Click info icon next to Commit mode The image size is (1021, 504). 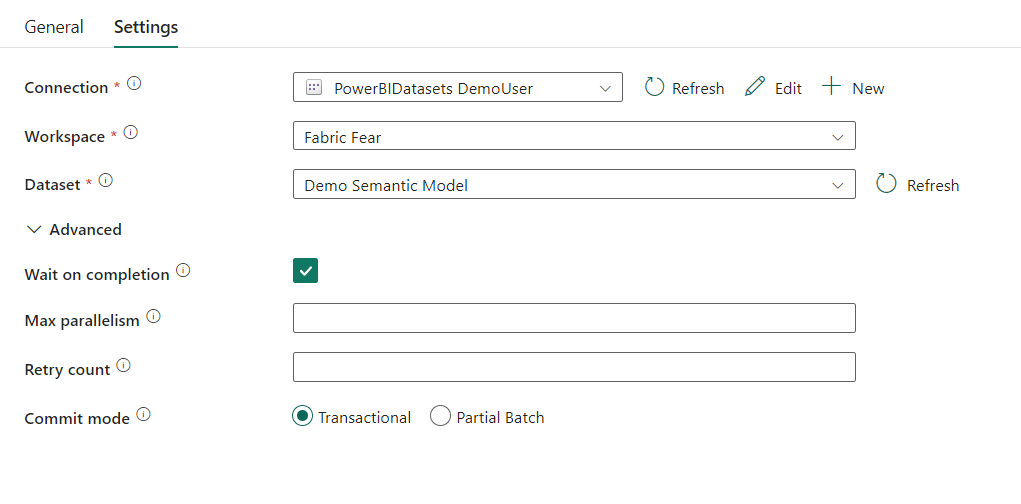(143, 414)
